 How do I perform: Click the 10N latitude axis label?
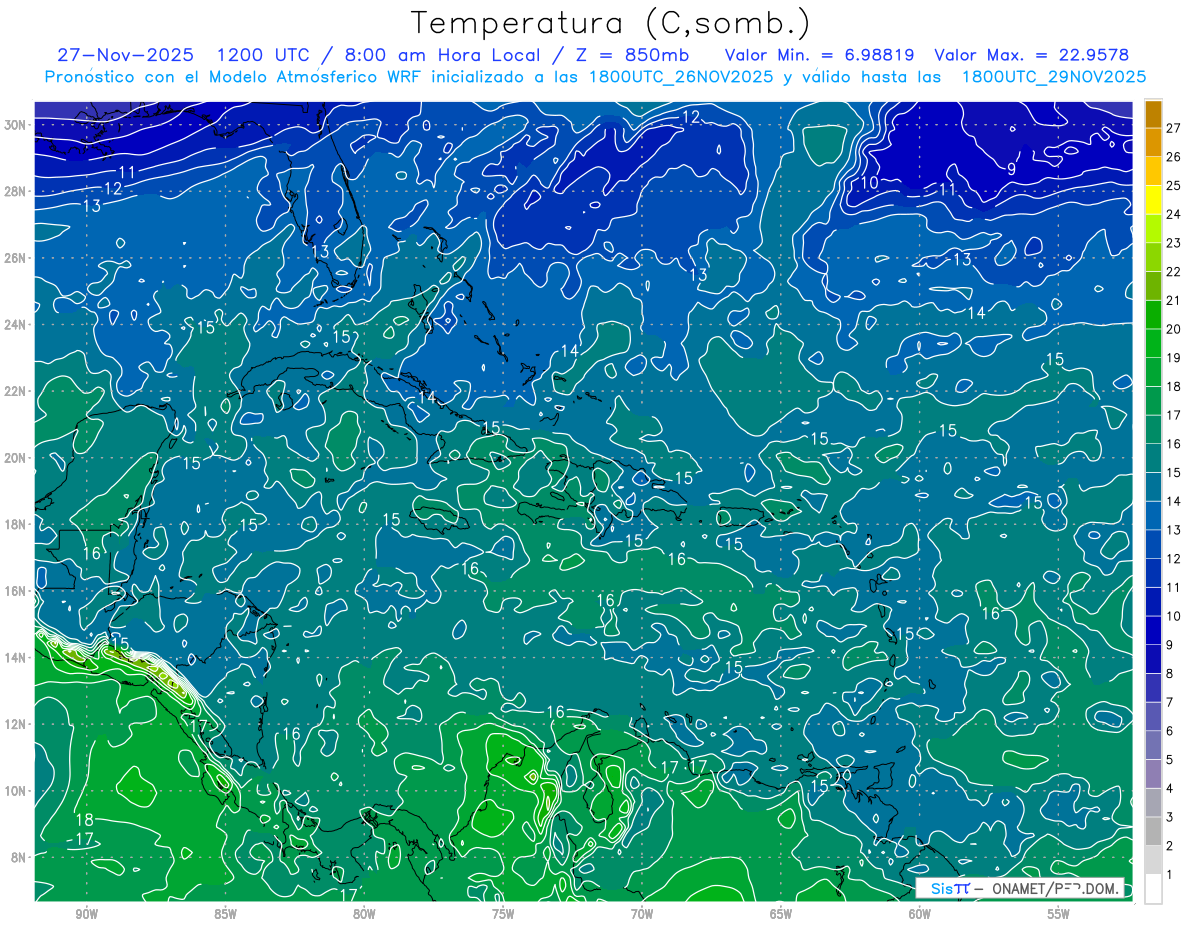tap(17, 790)
